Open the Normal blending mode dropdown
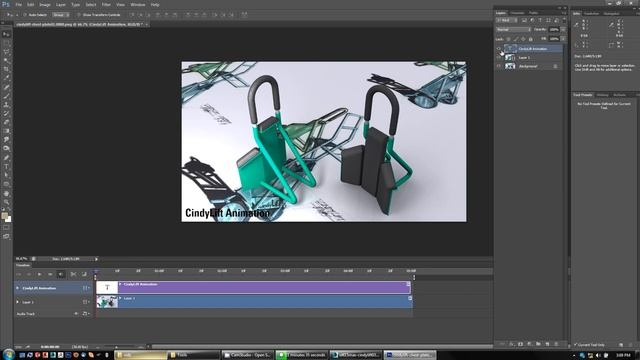Viewport: 640px width, 360px height. [513, 29]
